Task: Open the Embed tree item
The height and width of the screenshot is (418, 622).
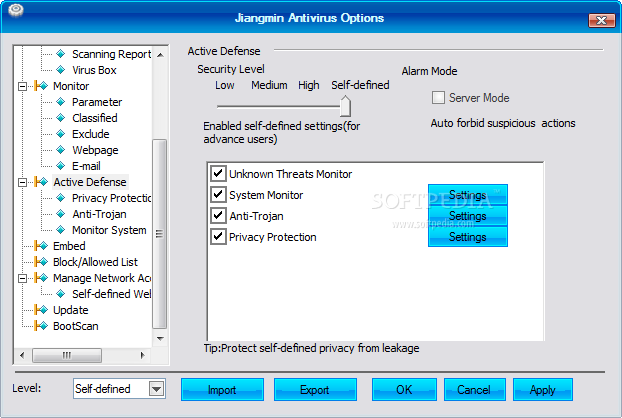Action: click(x=69, y=246)
